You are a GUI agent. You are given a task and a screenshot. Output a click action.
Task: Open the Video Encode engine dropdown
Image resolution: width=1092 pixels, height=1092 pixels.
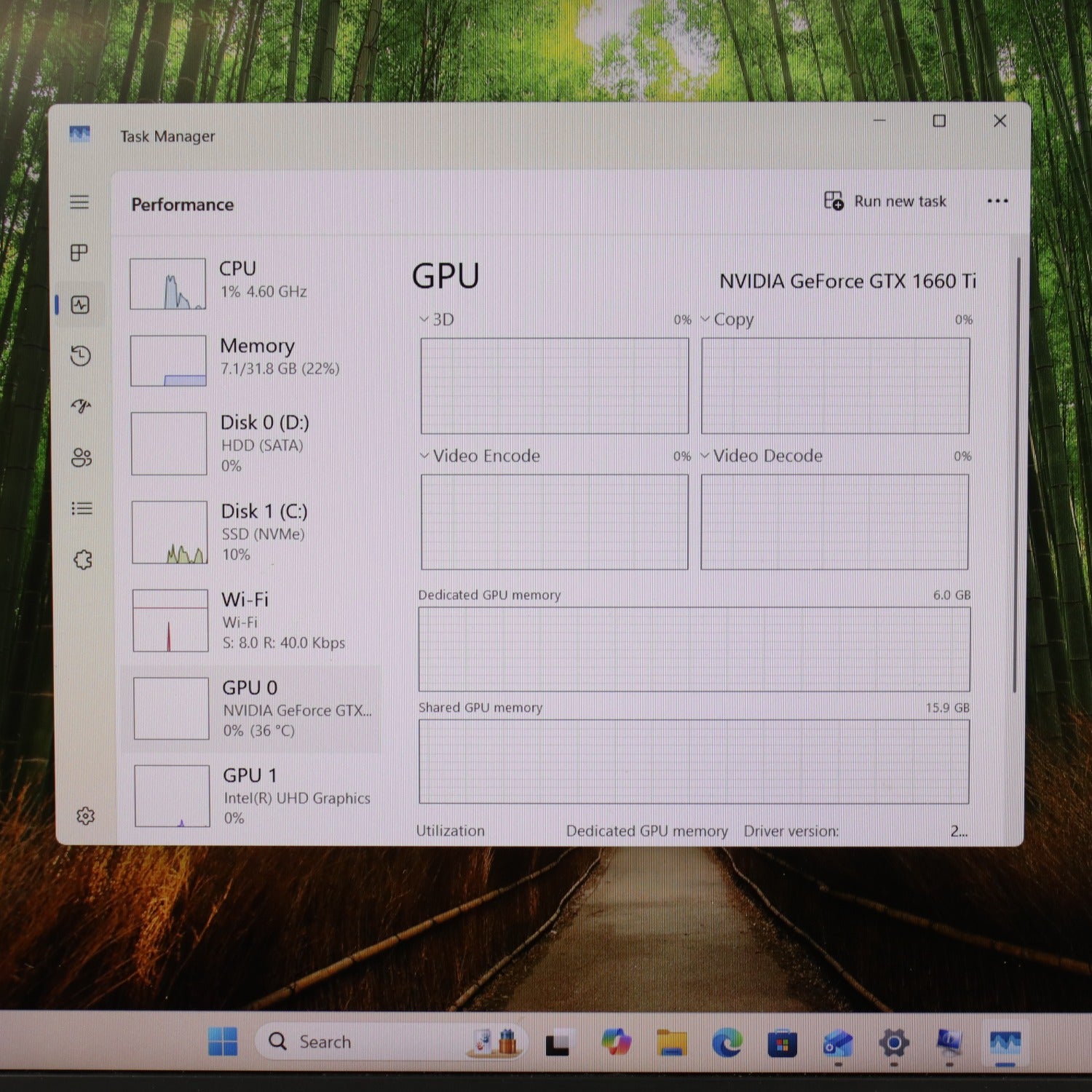click(x=424, y=455)
